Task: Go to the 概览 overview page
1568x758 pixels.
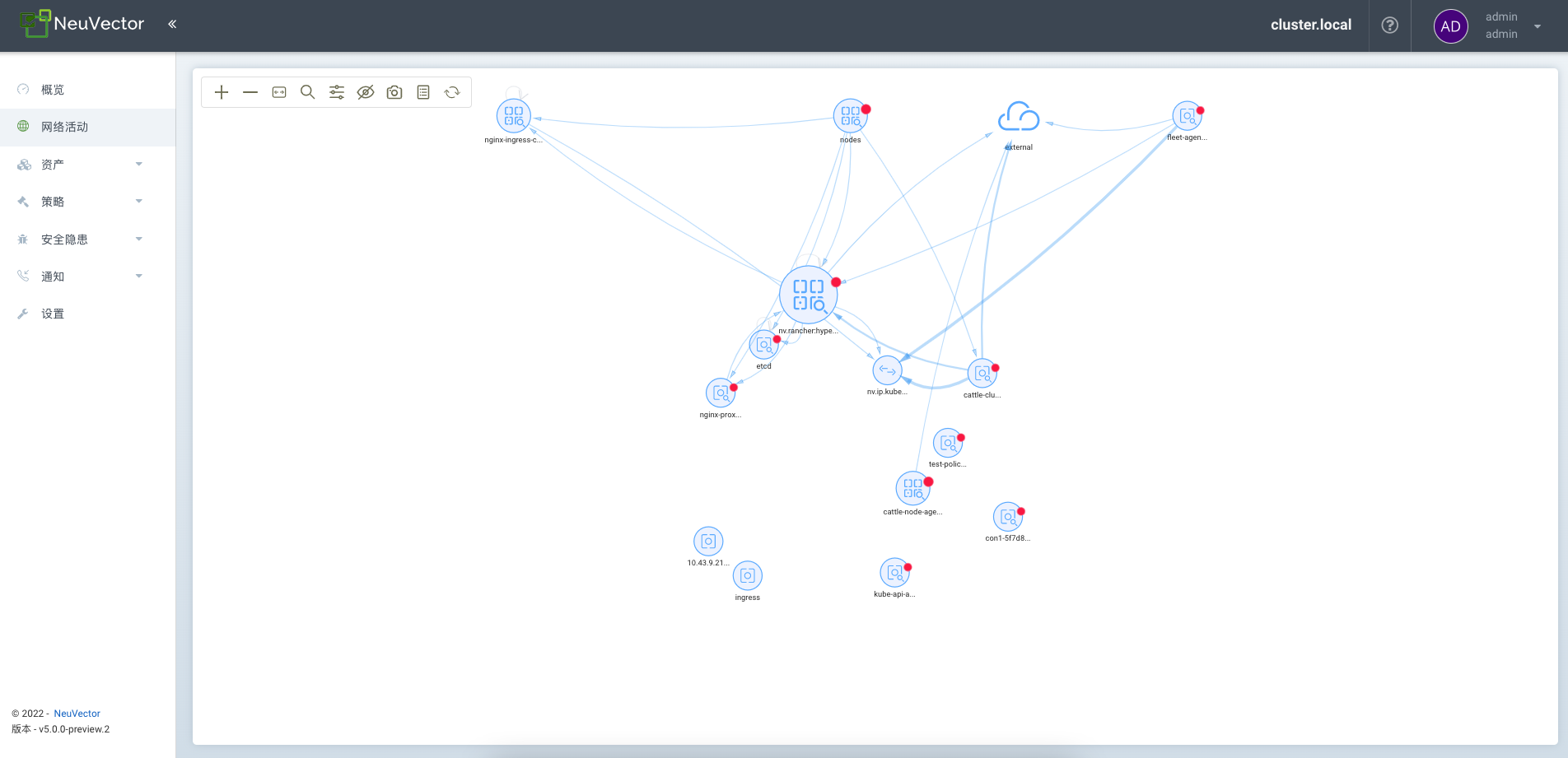Action: click(x=53, y=90)
